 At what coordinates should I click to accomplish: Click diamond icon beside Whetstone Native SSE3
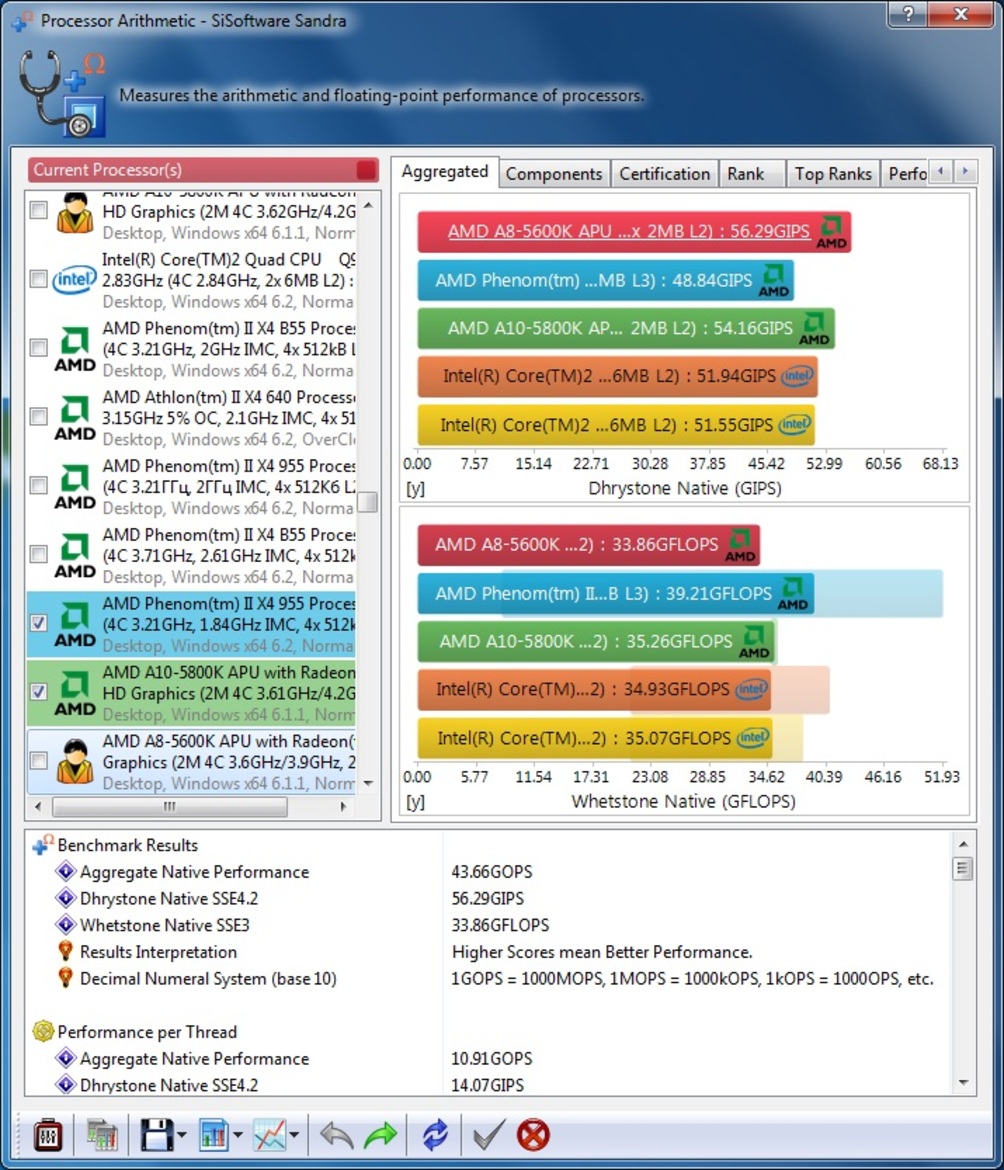pos(66,925)
